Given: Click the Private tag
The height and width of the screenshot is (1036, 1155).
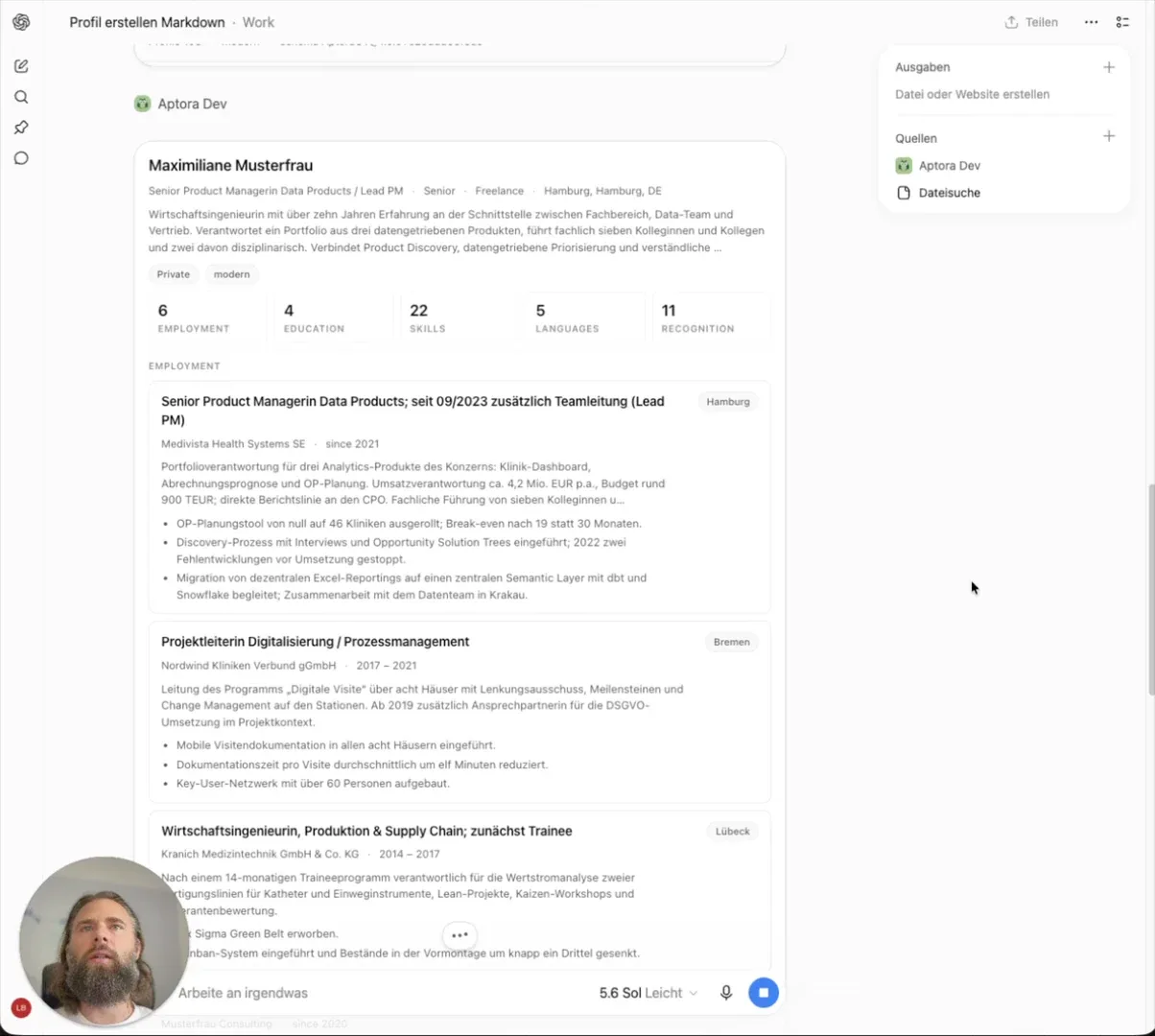Looking at the screenshot, I should coord(174,274).
